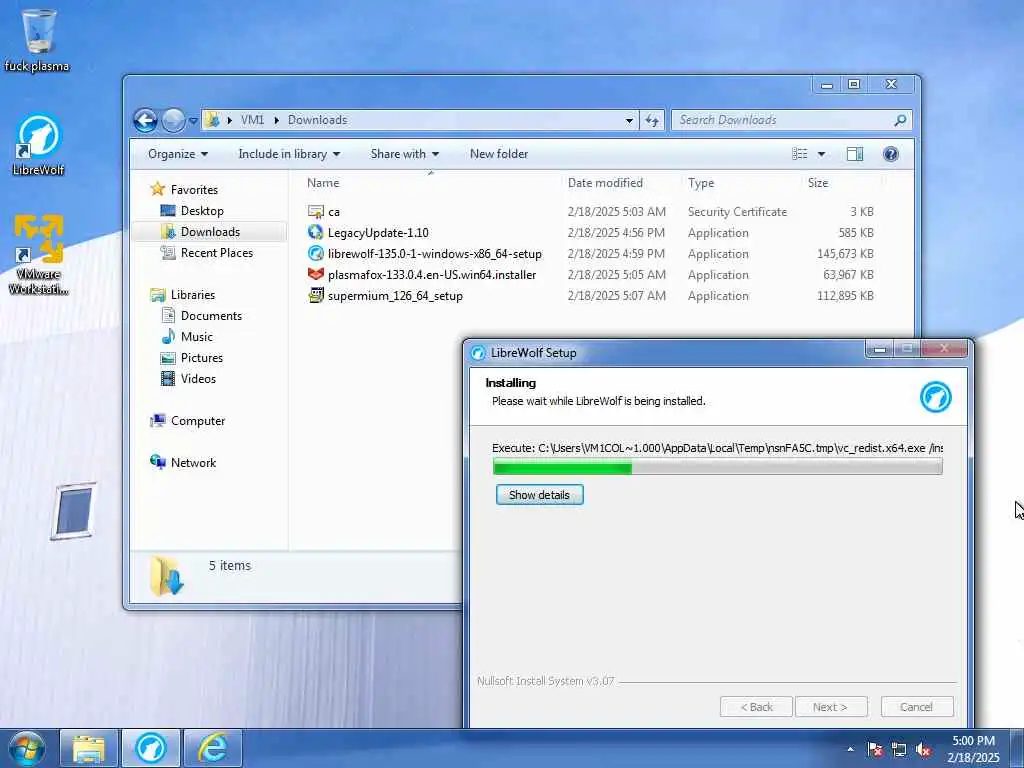Click the LibreWolf Setup title bar icon
The image size is (1024, 768).
pyautogui.click(x=478, y=353)
